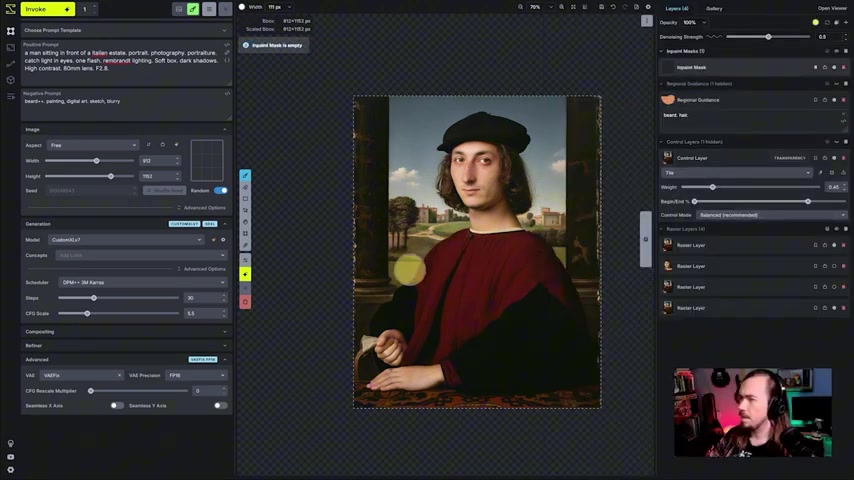The image size is (854, 480).
Task: Click the swap width and height icon
Action: coord(149,145)
